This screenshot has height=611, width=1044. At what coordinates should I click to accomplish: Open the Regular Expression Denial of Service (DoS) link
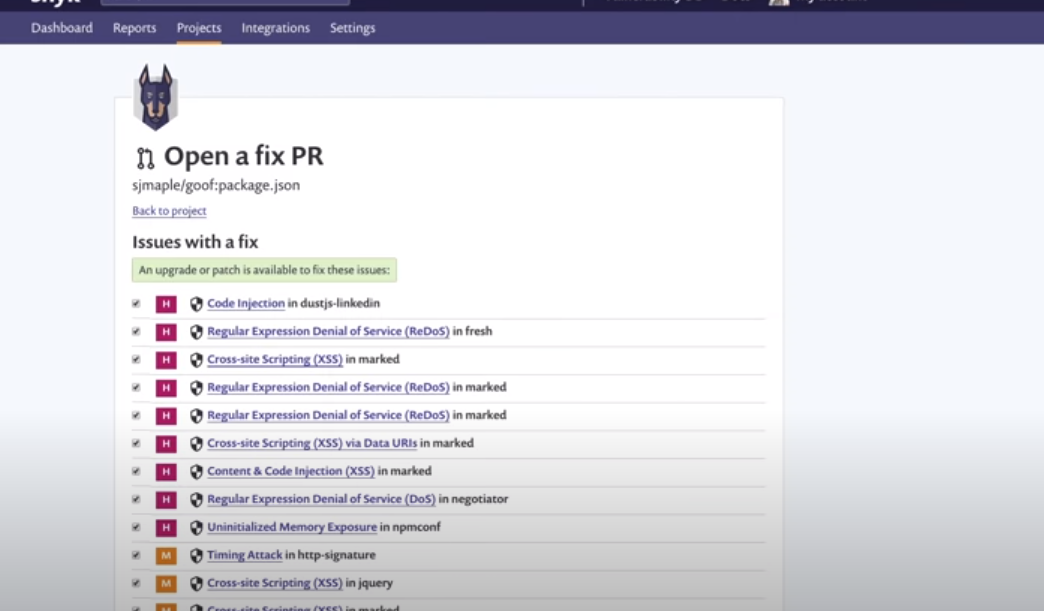(322, 499)
